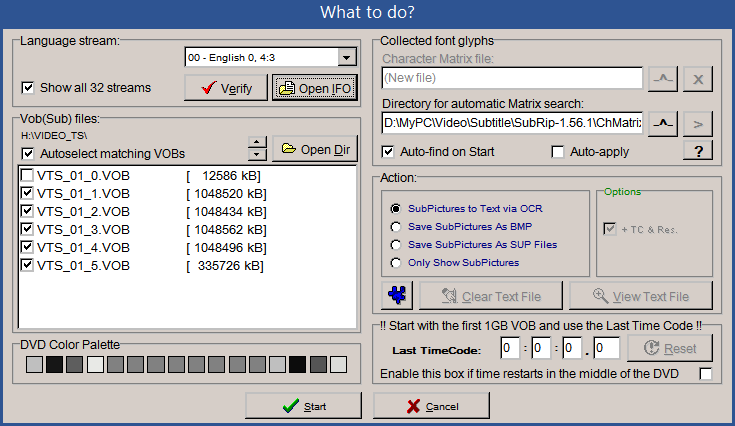Select the last palette color swatch
The height and width of the screenshot is (426, 735).
tap(338, 365)
